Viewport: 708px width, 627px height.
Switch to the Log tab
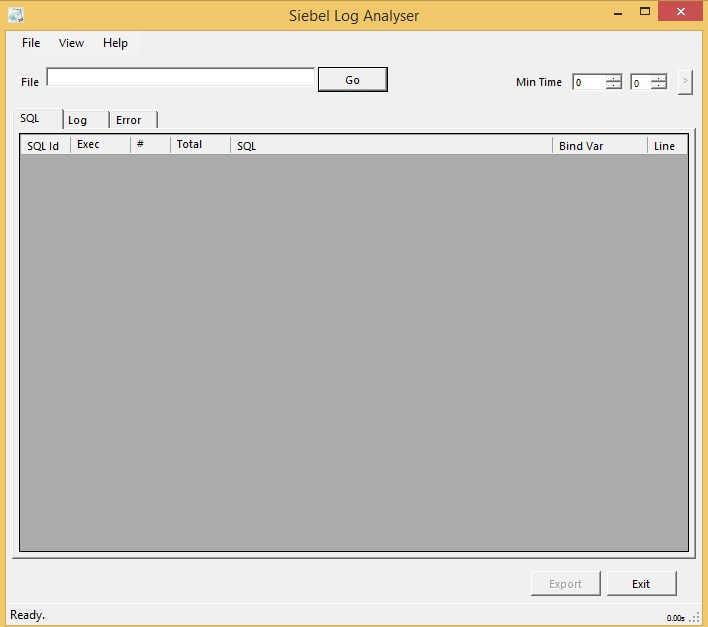86,120
